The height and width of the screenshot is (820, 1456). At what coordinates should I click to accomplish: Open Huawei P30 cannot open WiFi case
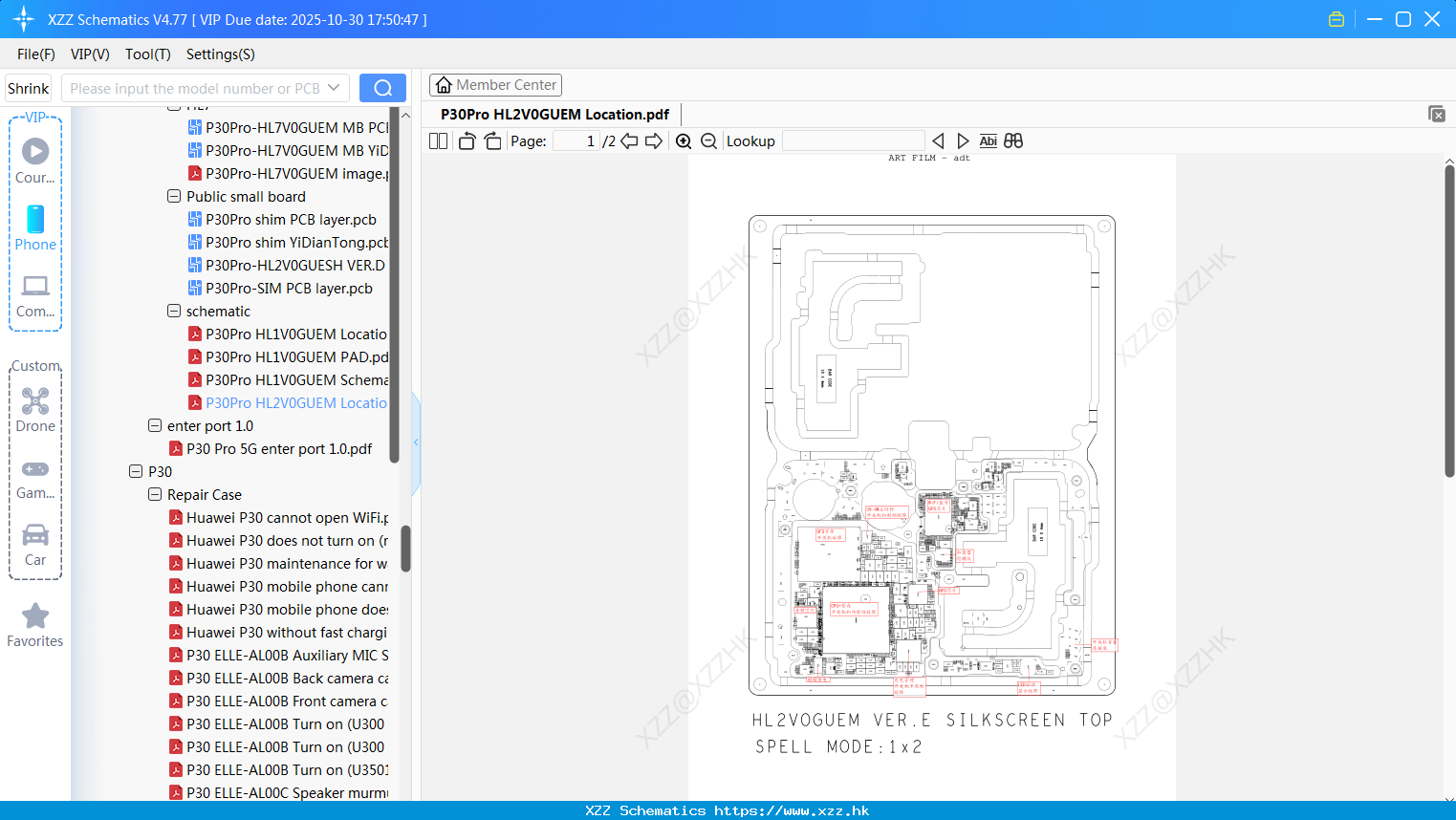click(x=278, y=517)
